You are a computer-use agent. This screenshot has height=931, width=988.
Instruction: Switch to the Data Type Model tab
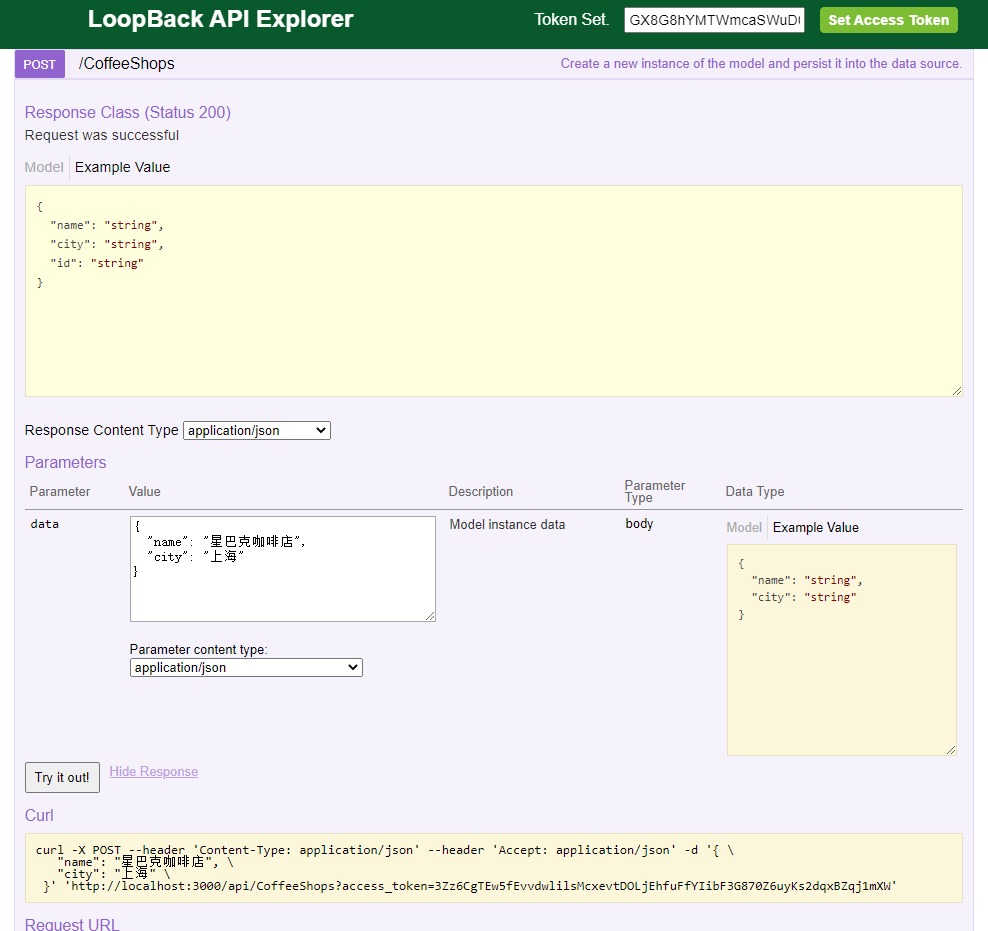pyautogui.click(x=744, y=527)
